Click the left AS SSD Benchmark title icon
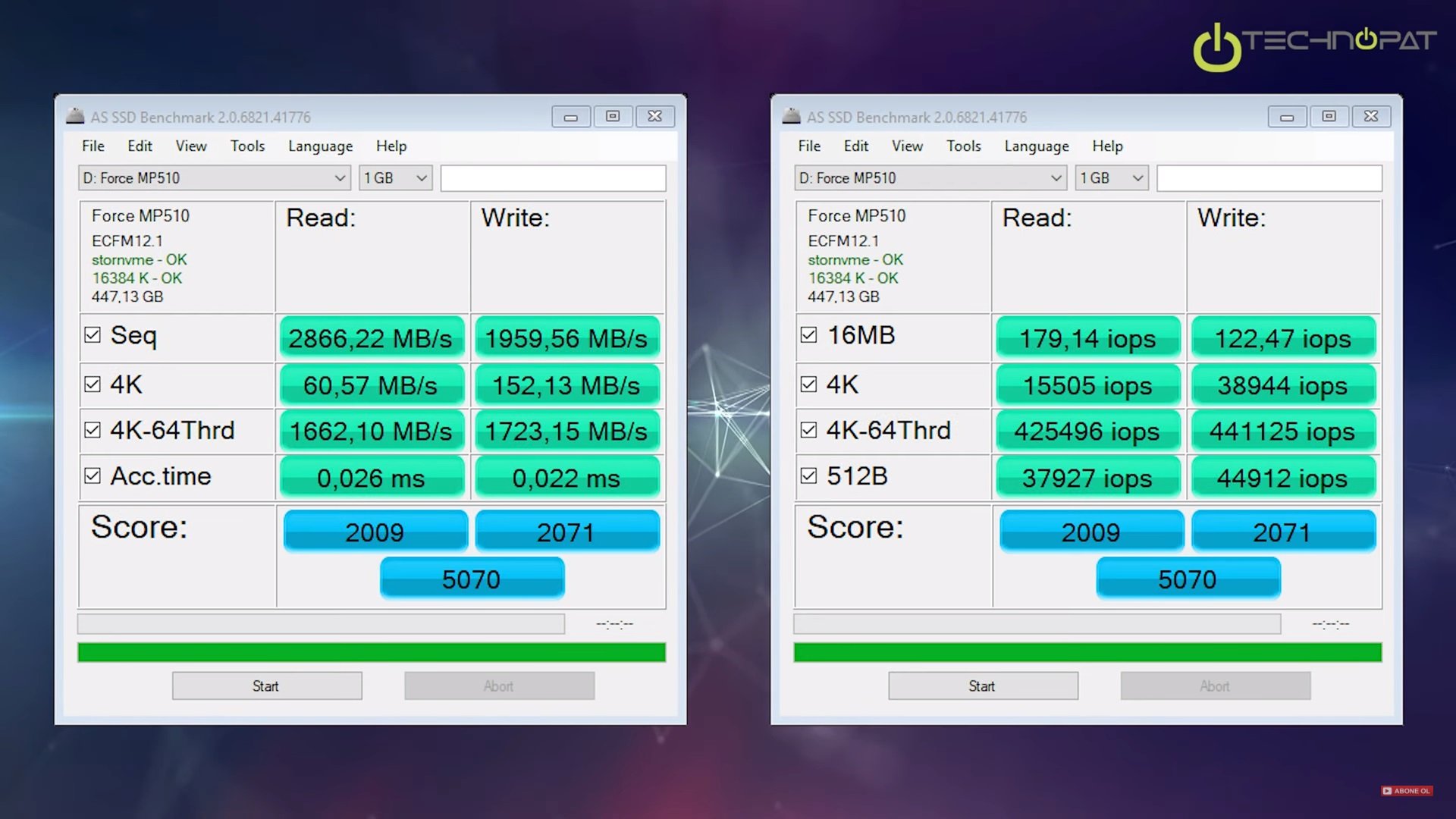The height and width of the screenshot is (819, 1456). (75, 116)
